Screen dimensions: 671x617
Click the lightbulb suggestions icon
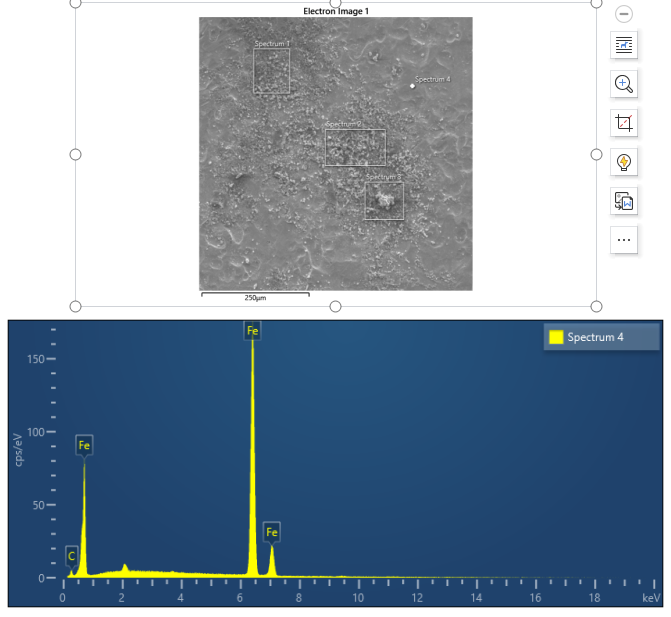(x=624, y=162)
